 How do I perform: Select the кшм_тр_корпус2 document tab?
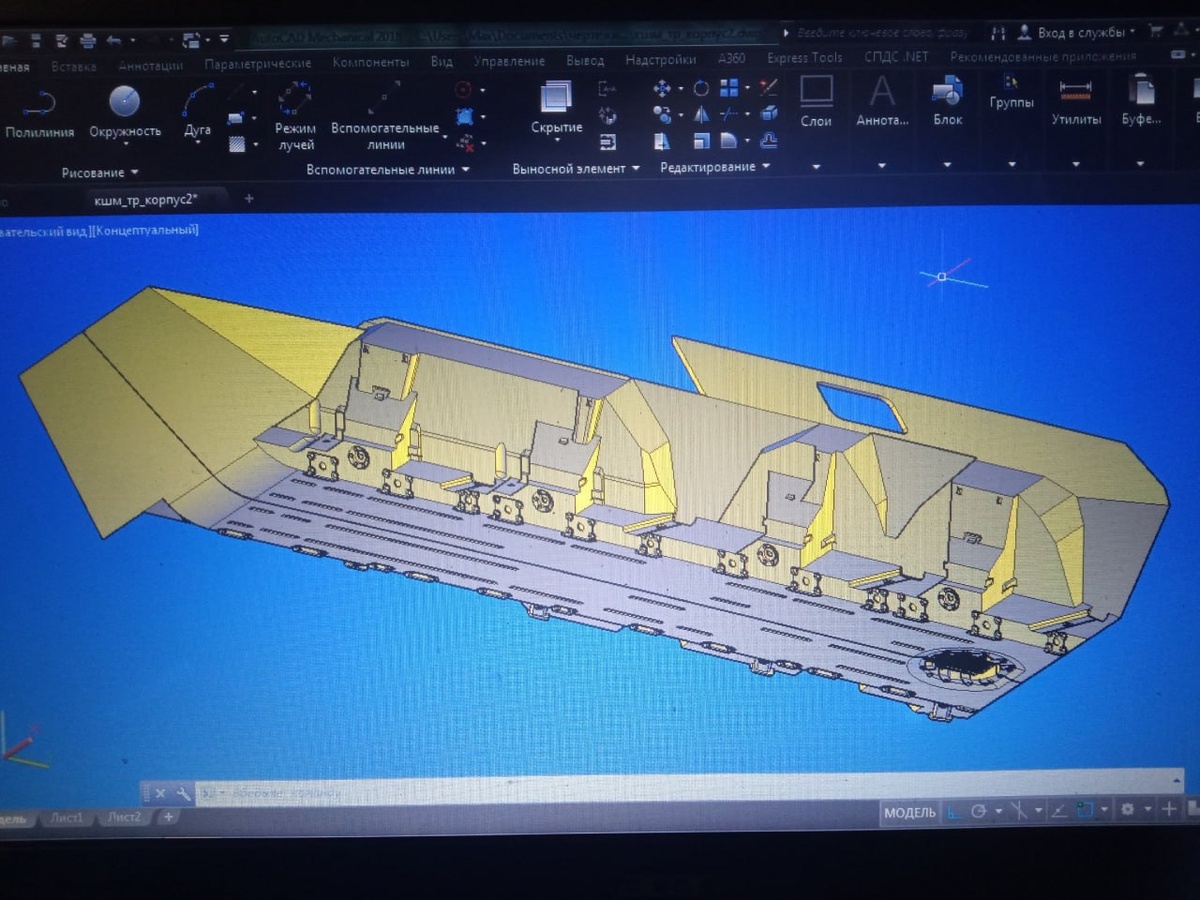tap(146, 199)
